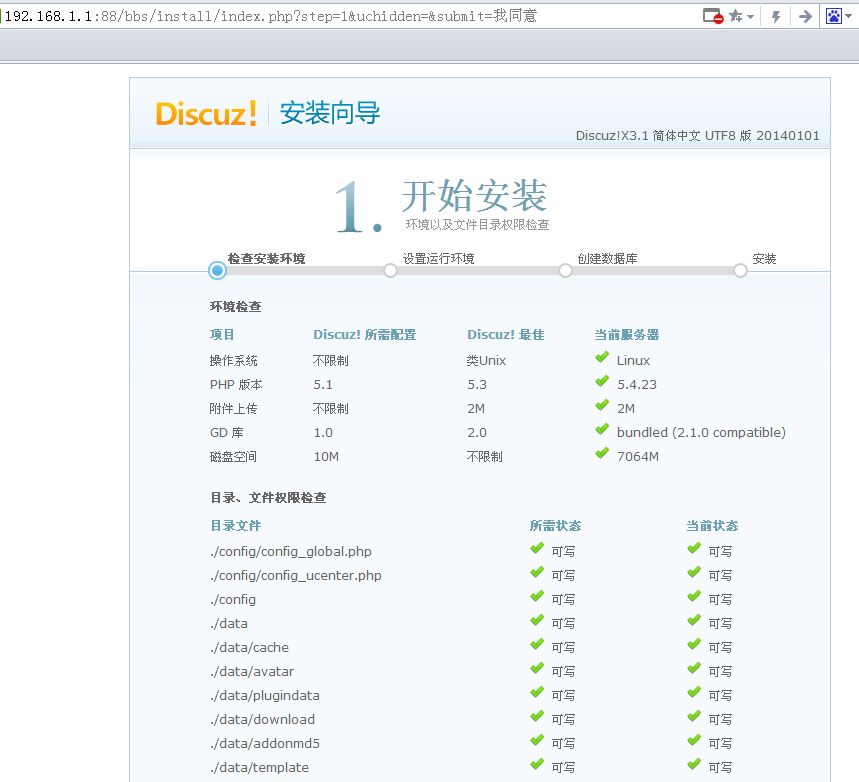
Task: Click the Discuz! 最佳 column header
Action: point(506,334)
